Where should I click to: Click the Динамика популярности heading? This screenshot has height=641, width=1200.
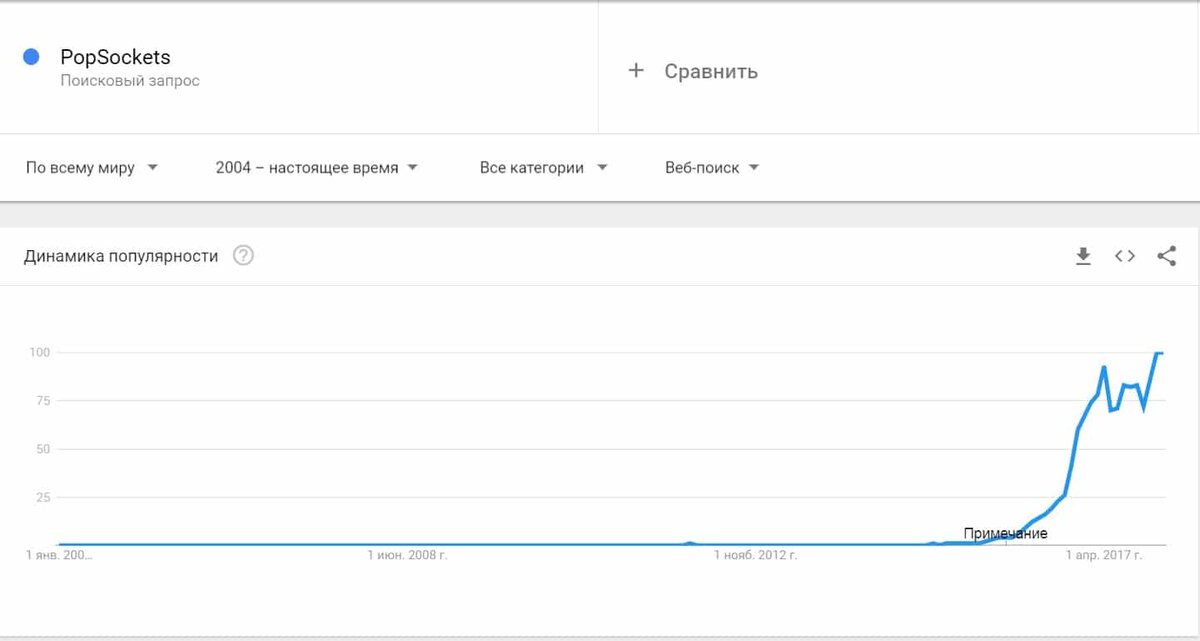coord(121,256)
